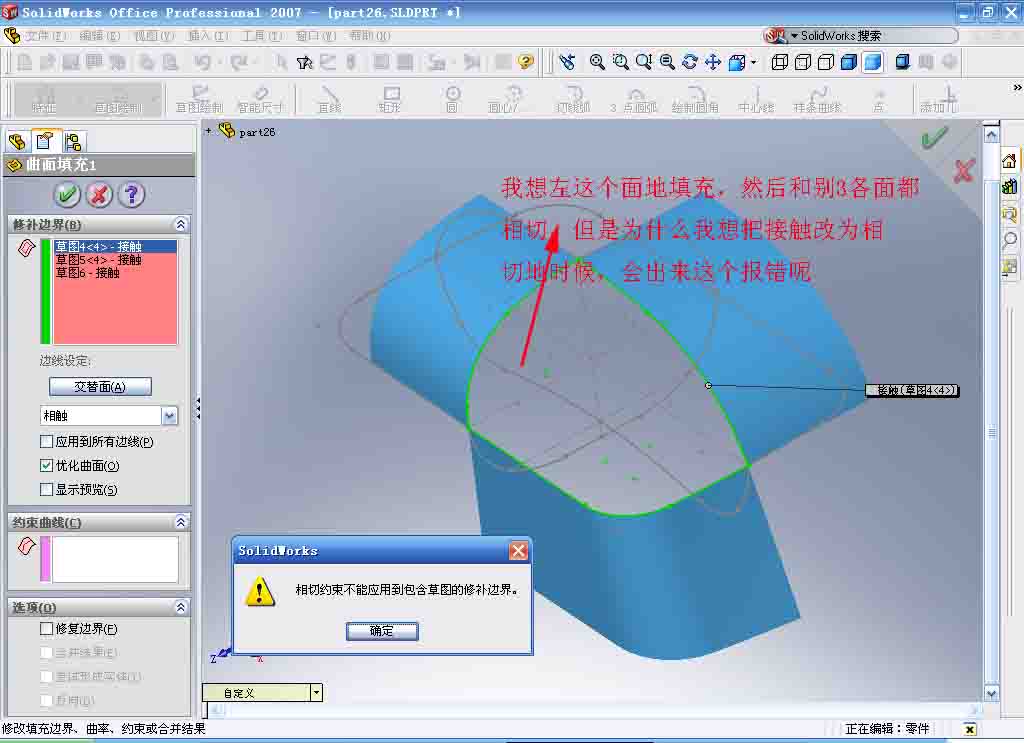Open help for surface fill panel
Image resolution: width=1024 pixels, height=743 pixels.
(x=132, y=195)
